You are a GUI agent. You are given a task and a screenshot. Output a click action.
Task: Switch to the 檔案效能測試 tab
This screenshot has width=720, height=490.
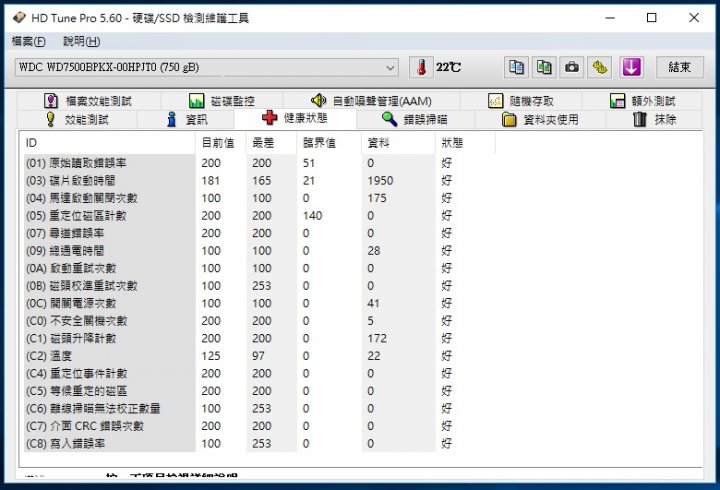(x=89, y=101)
